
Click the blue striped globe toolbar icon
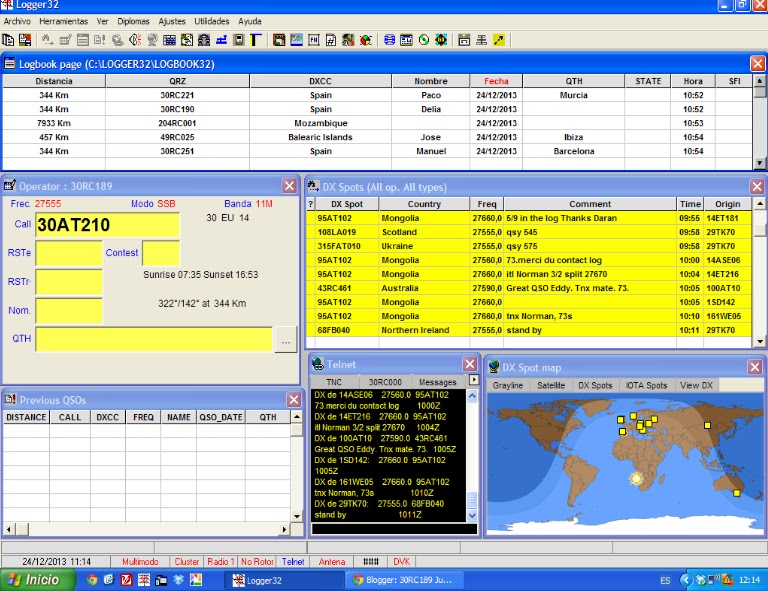[x=389, y=40]
